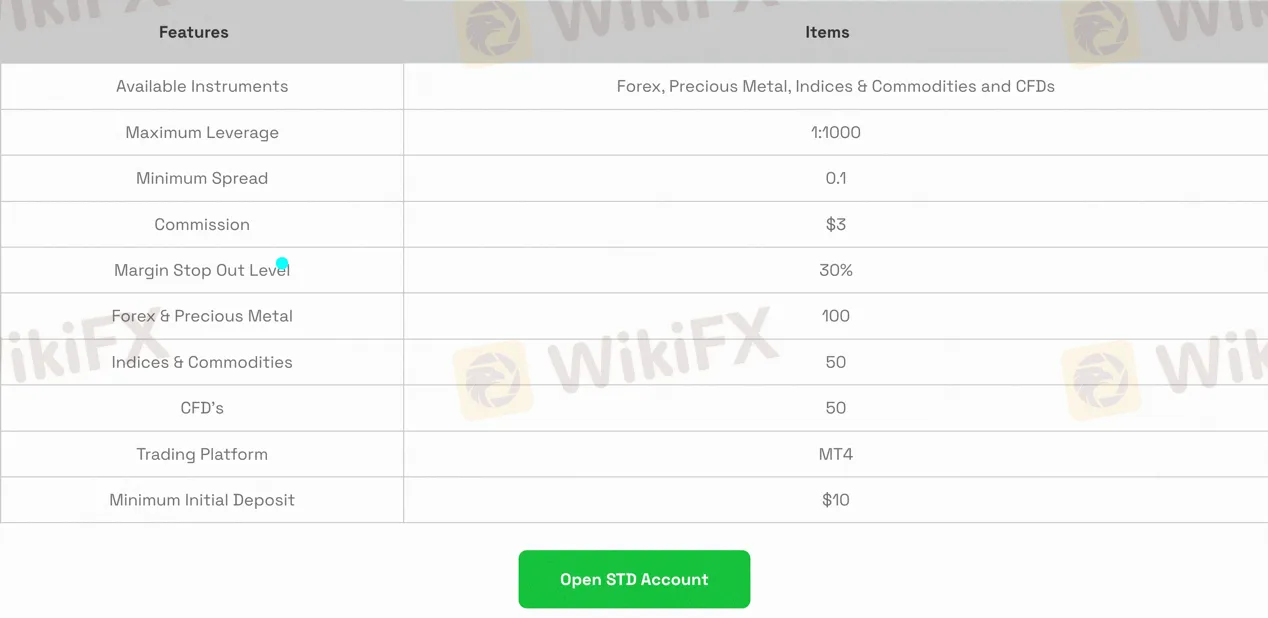
Task: Select the Available Instruments row label
Action: [202, 86]
